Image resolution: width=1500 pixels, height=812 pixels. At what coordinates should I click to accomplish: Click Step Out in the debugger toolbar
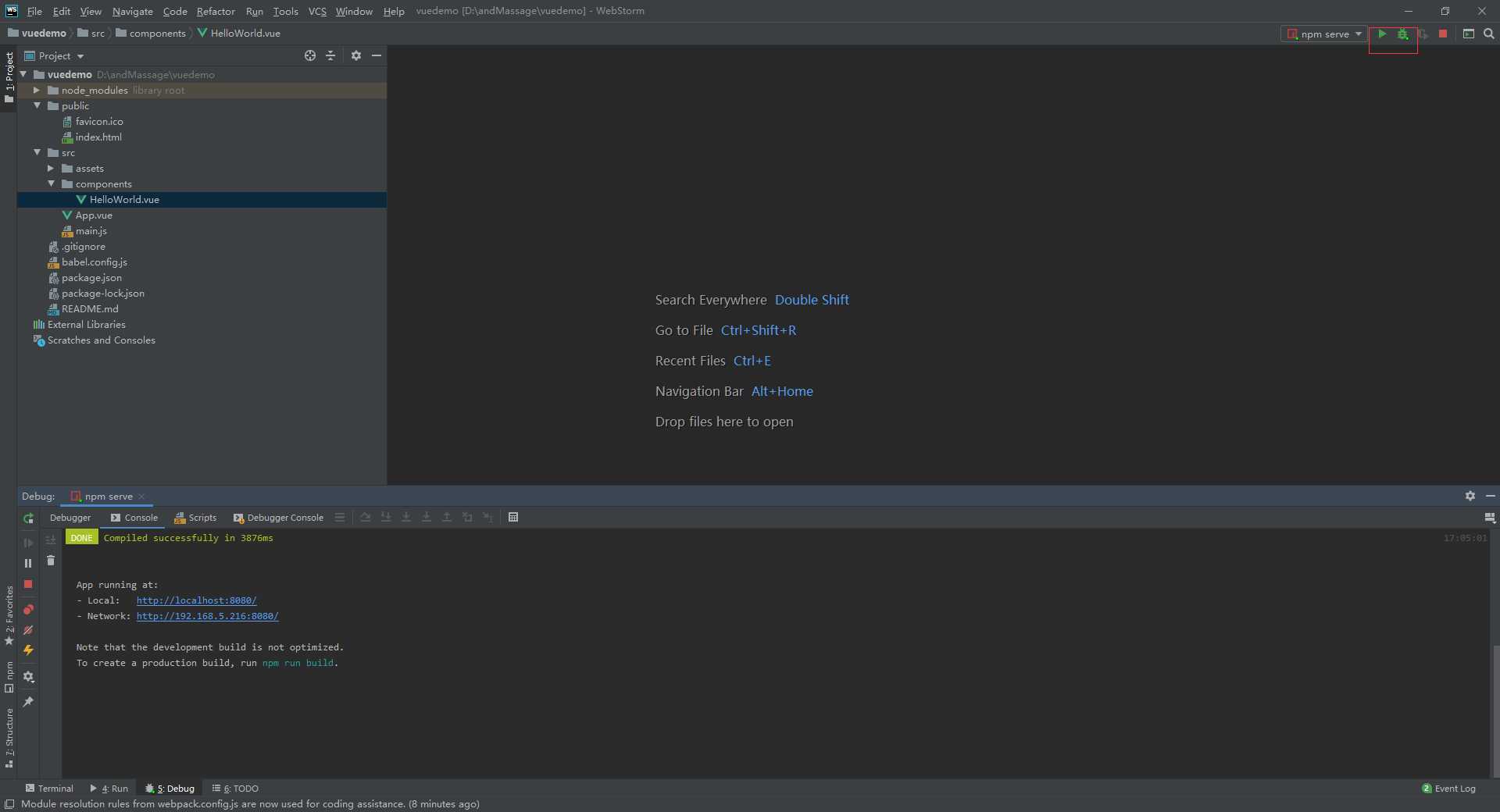(447, 517)
